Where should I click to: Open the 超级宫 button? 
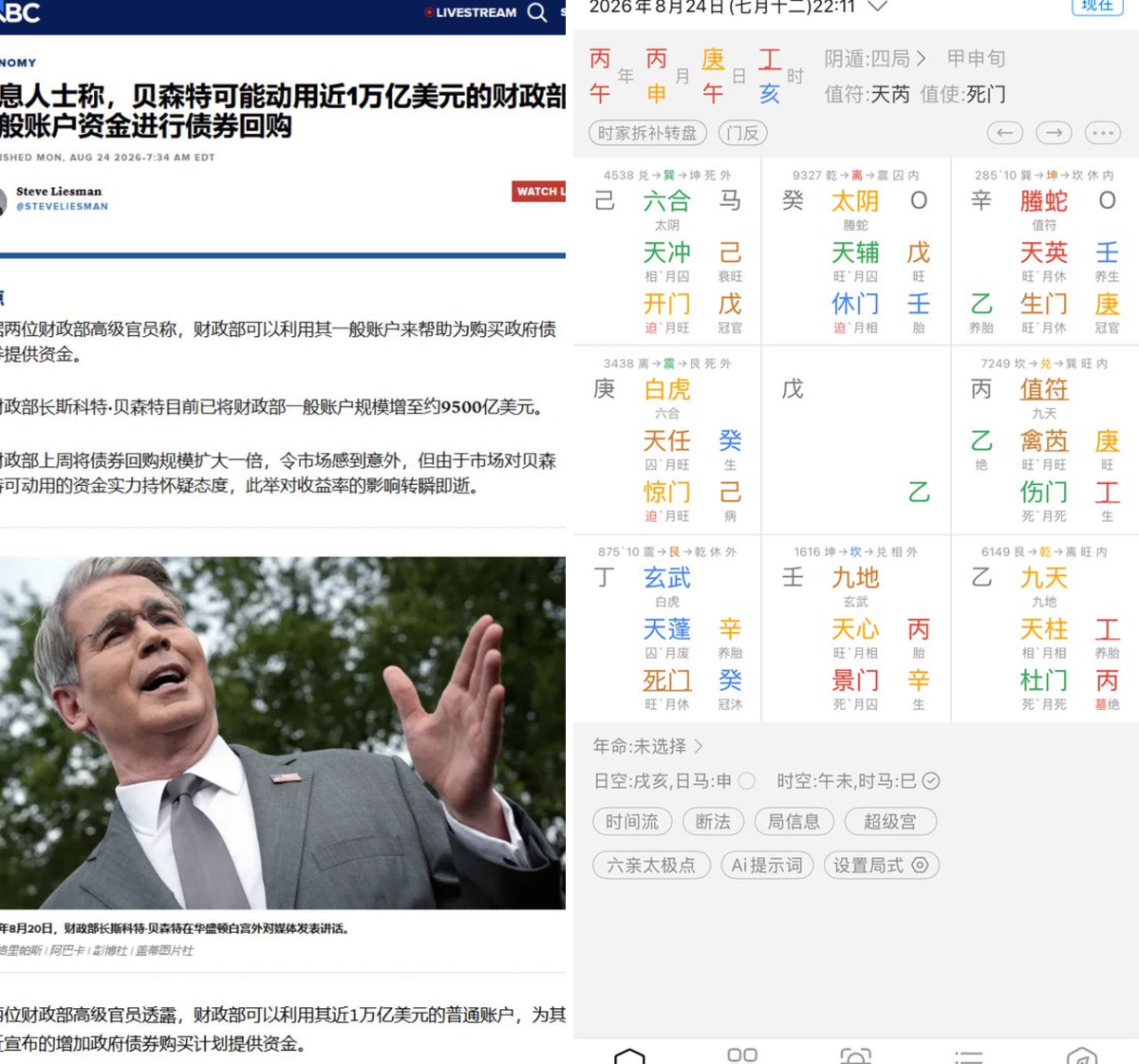[x=890, y=822]
